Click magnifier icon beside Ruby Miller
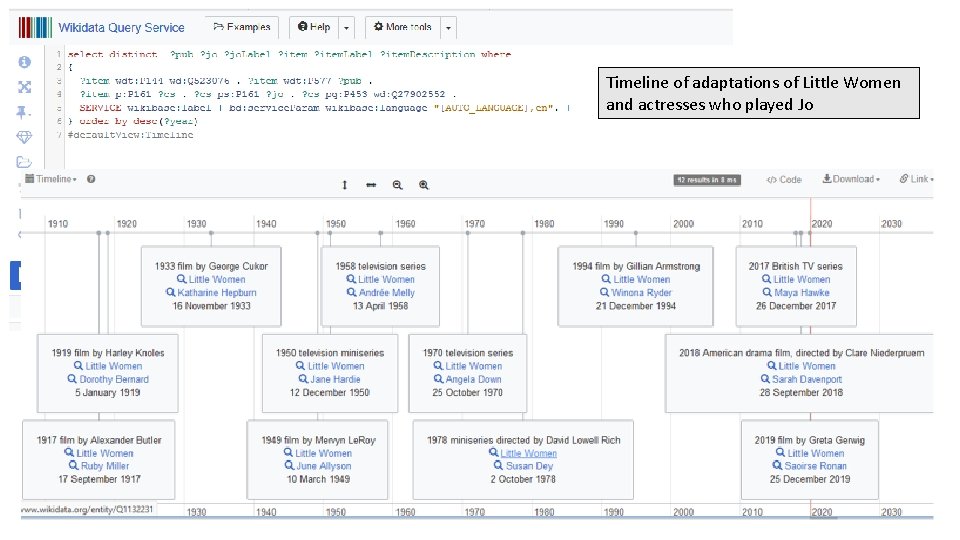The width and height of the screenshot is (960, 540). [x=74, y=466]
